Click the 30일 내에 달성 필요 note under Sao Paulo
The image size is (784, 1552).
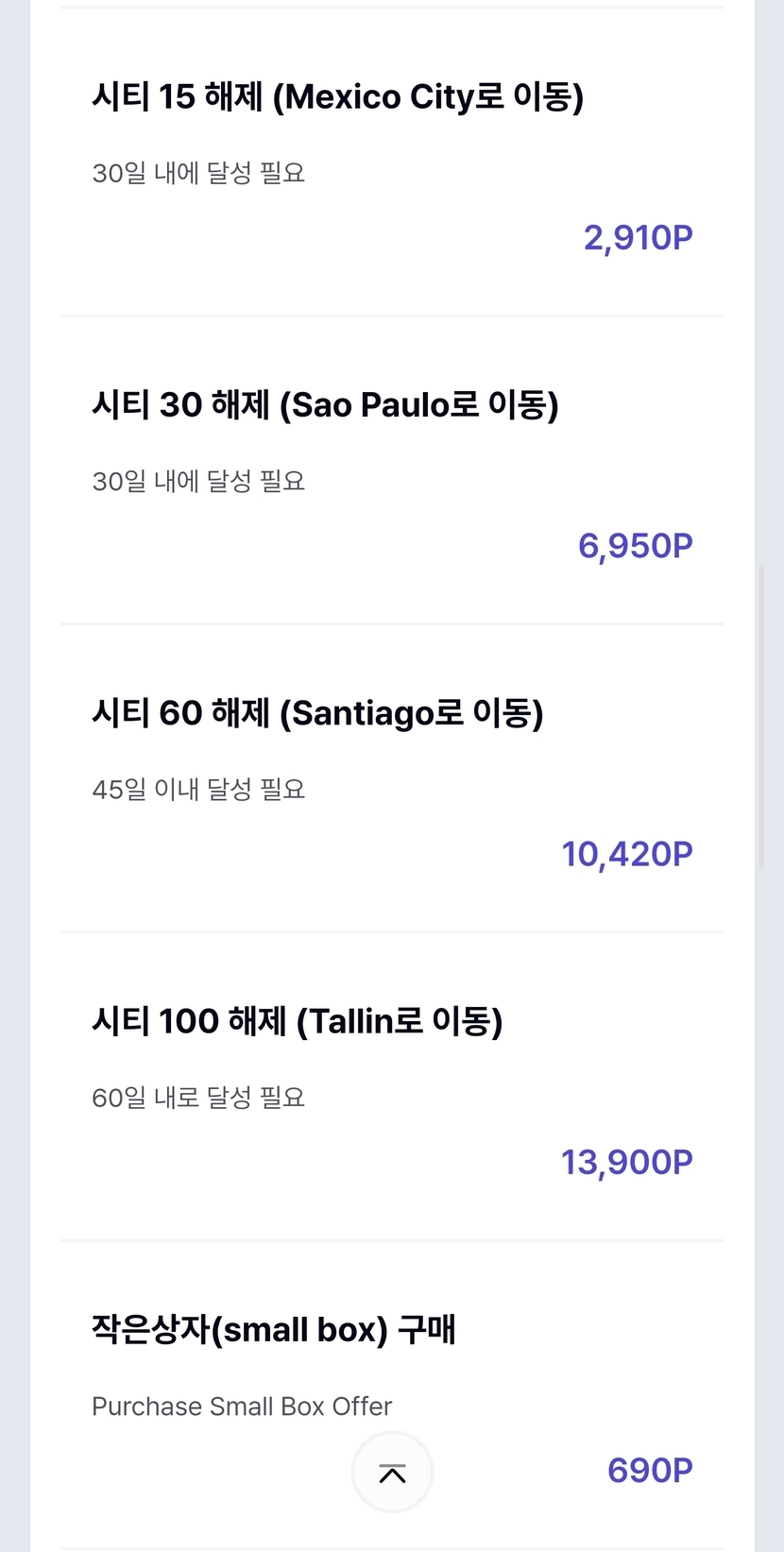198,482
